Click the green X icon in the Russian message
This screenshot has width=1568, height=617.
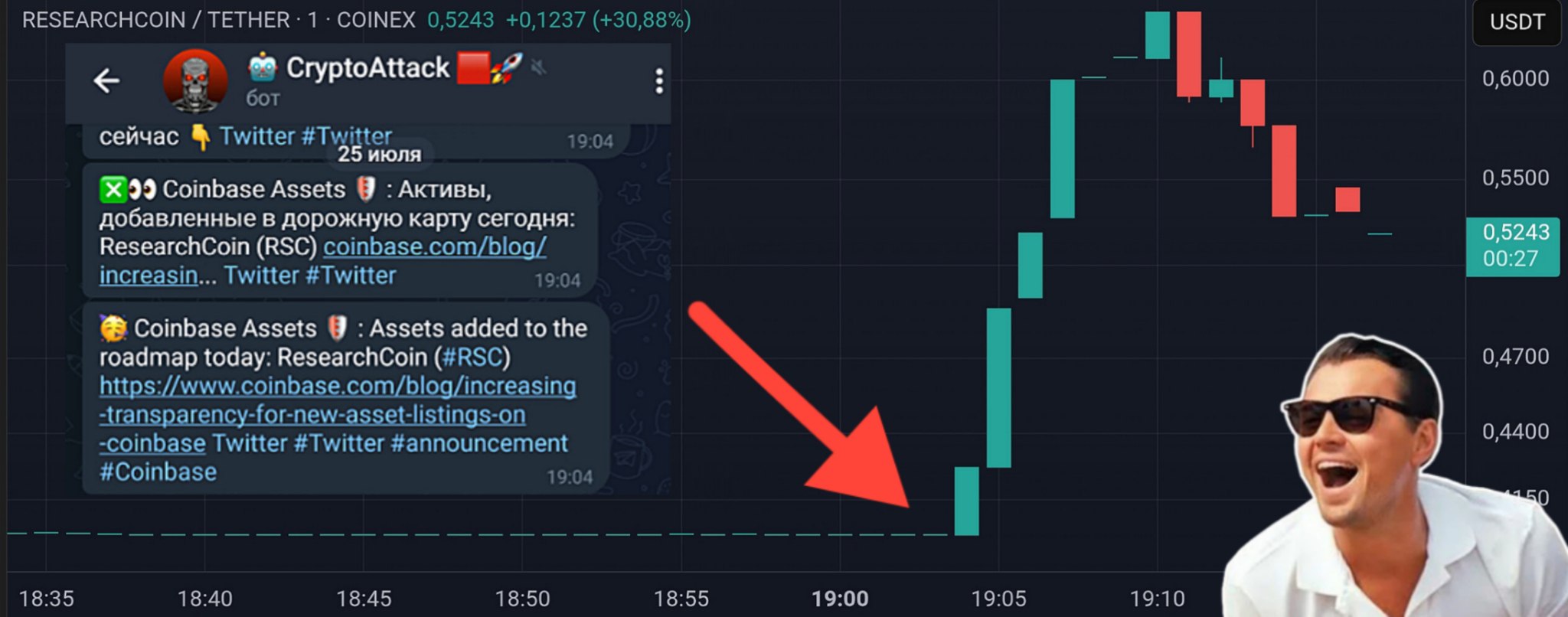pyautogui.click(x=113, y=189)
